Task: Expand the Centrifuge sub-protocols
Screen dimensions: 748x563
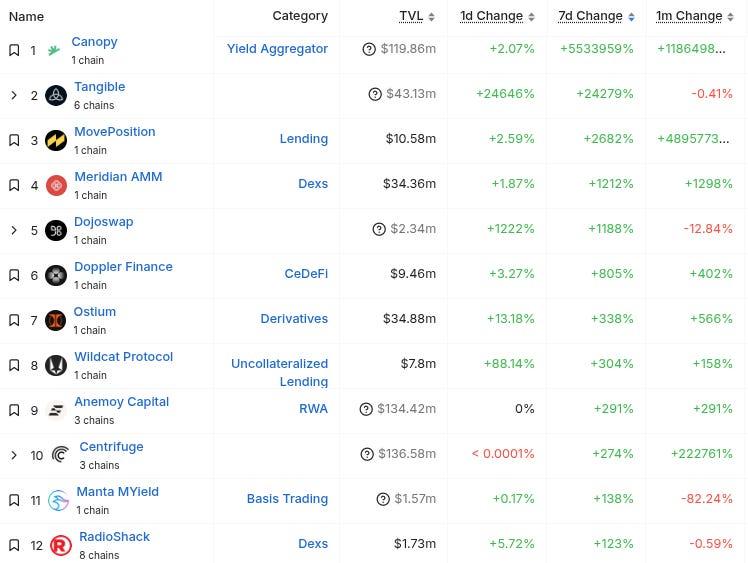Action: tap(14, 455)
